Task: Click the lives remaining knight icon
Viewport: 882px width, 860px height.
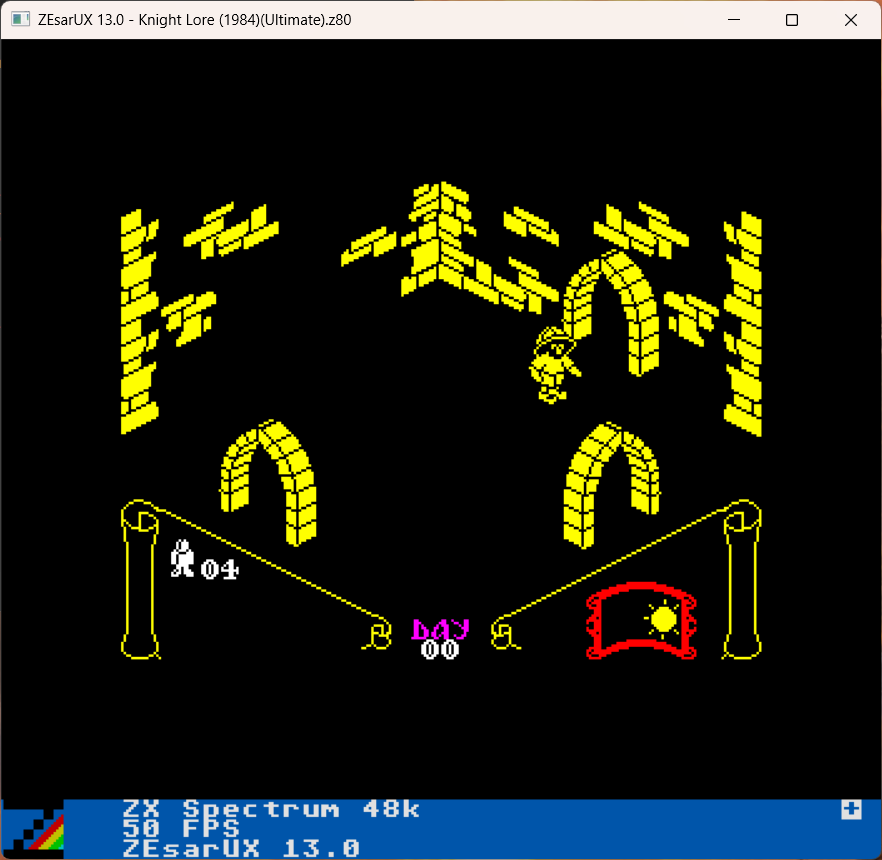Action: coord(182,558)
